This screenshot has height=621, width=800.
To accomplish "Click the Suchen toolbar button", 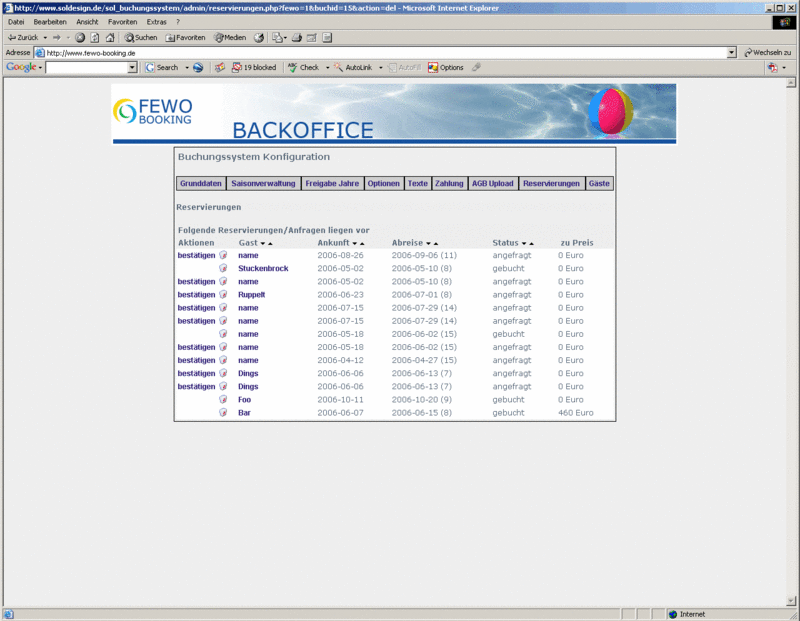I will (x=141, y=37).
